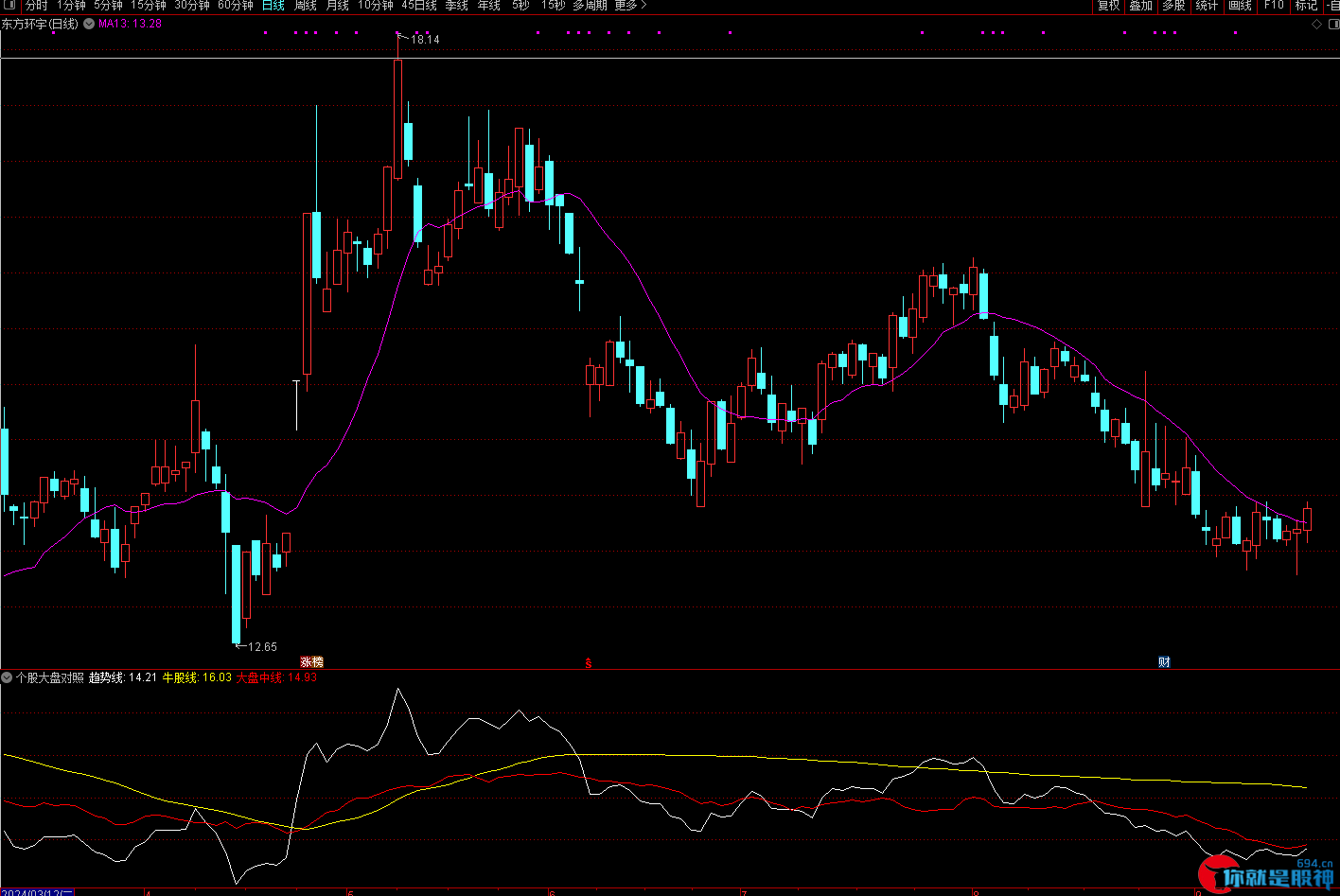Expand the 更多 periods menu
The height and width of the screenshot is (896, 1340).
(630, 5)
